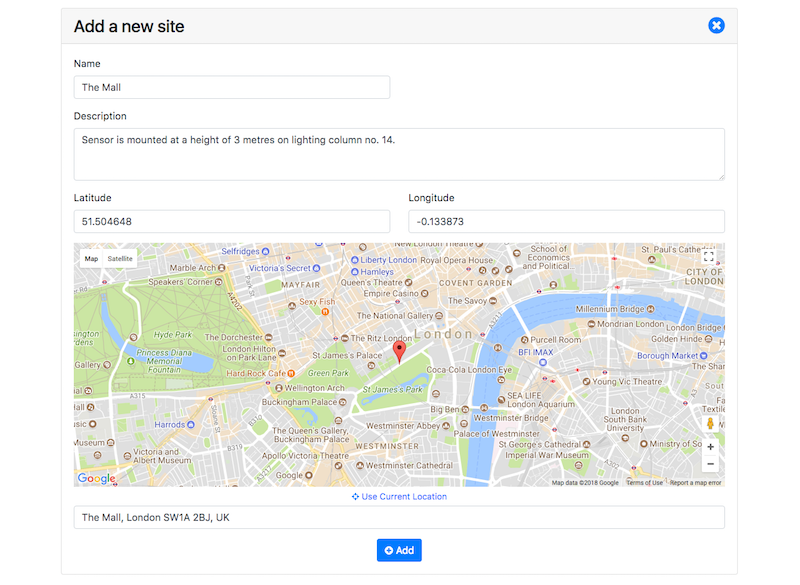Click the Harrods shop marker

(191, 424)
